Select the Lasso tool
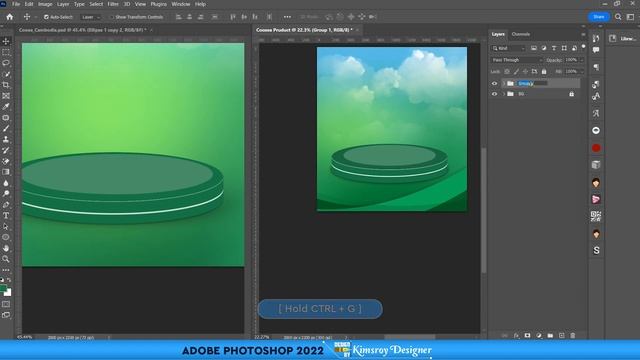This screenshot has height=360, width=640. pyautogui.click(x=6, y=63)
